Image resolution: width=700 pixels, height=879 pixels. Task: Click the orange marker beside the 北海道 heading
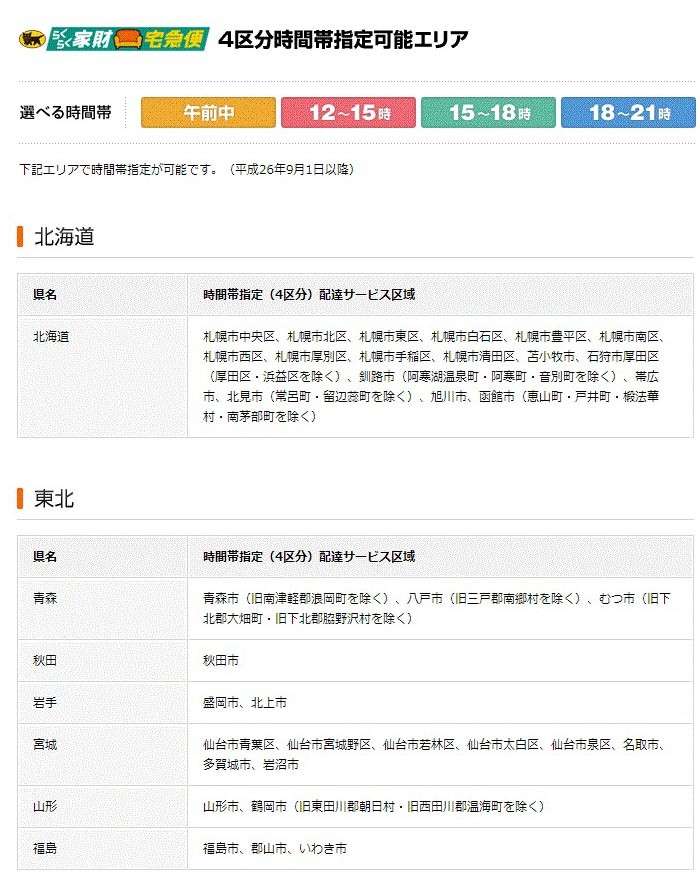pyautogui.click(x=20, y=237)
